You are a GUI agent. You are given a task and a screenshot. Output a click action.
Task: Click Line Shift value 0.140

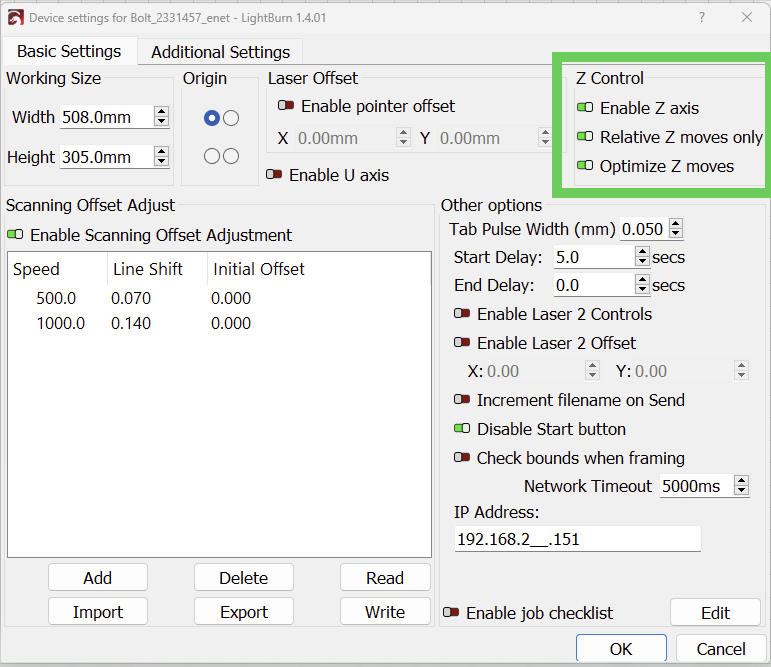click(131, 323)
